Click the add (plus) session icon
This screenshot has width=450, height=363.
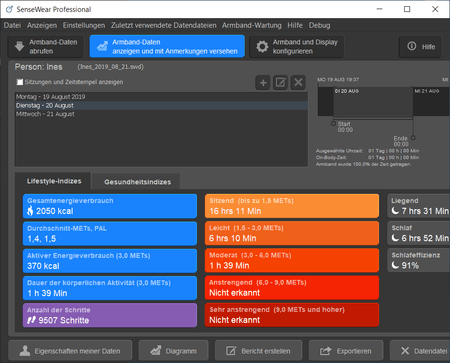coord(263,82)
